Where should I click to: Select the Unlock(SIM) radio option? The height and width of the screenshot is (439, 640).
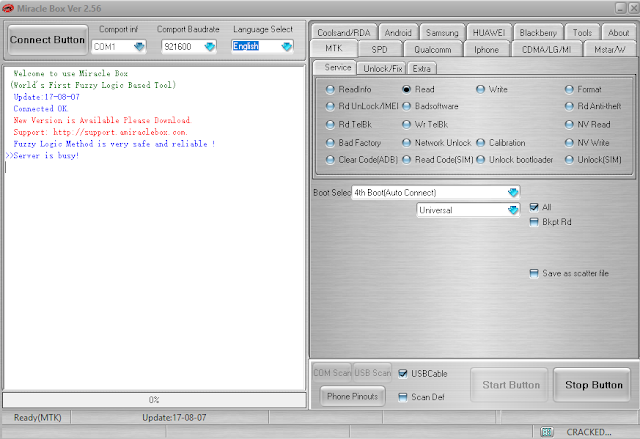coord(593,160)
